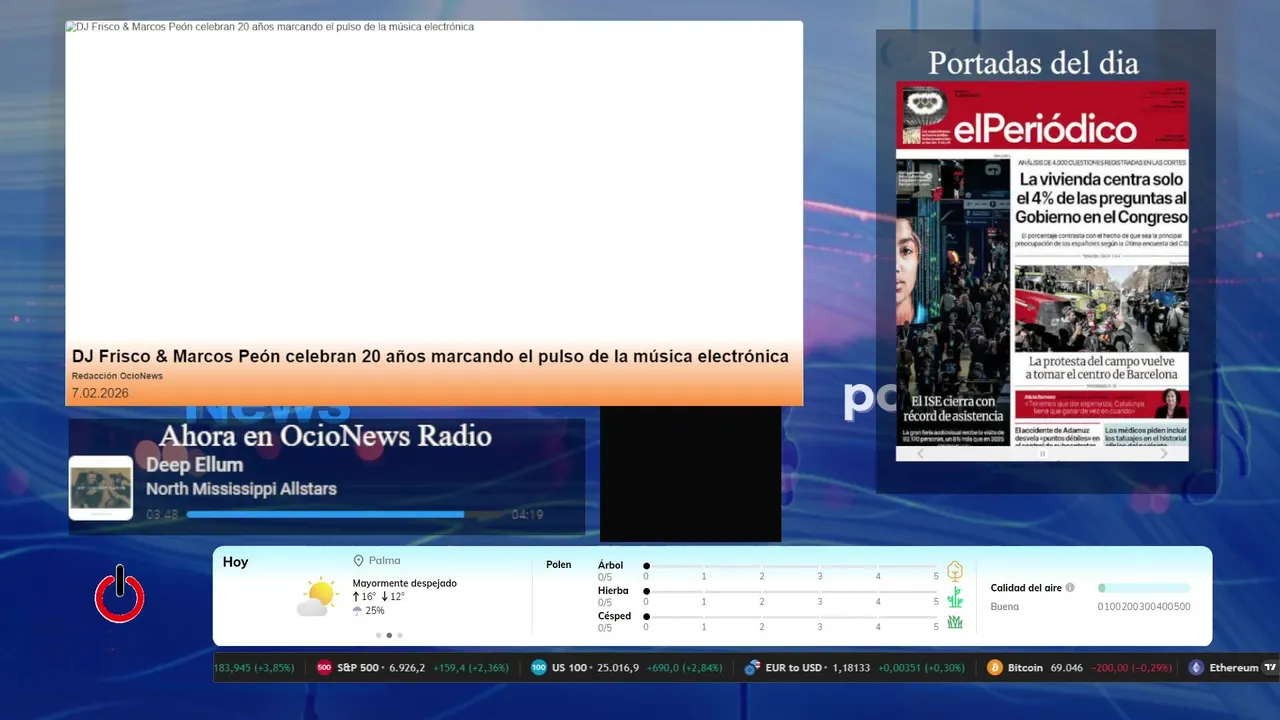
Task: Open the DJ Frisco & Marcos Peón headline
Action: coord(430,356)
